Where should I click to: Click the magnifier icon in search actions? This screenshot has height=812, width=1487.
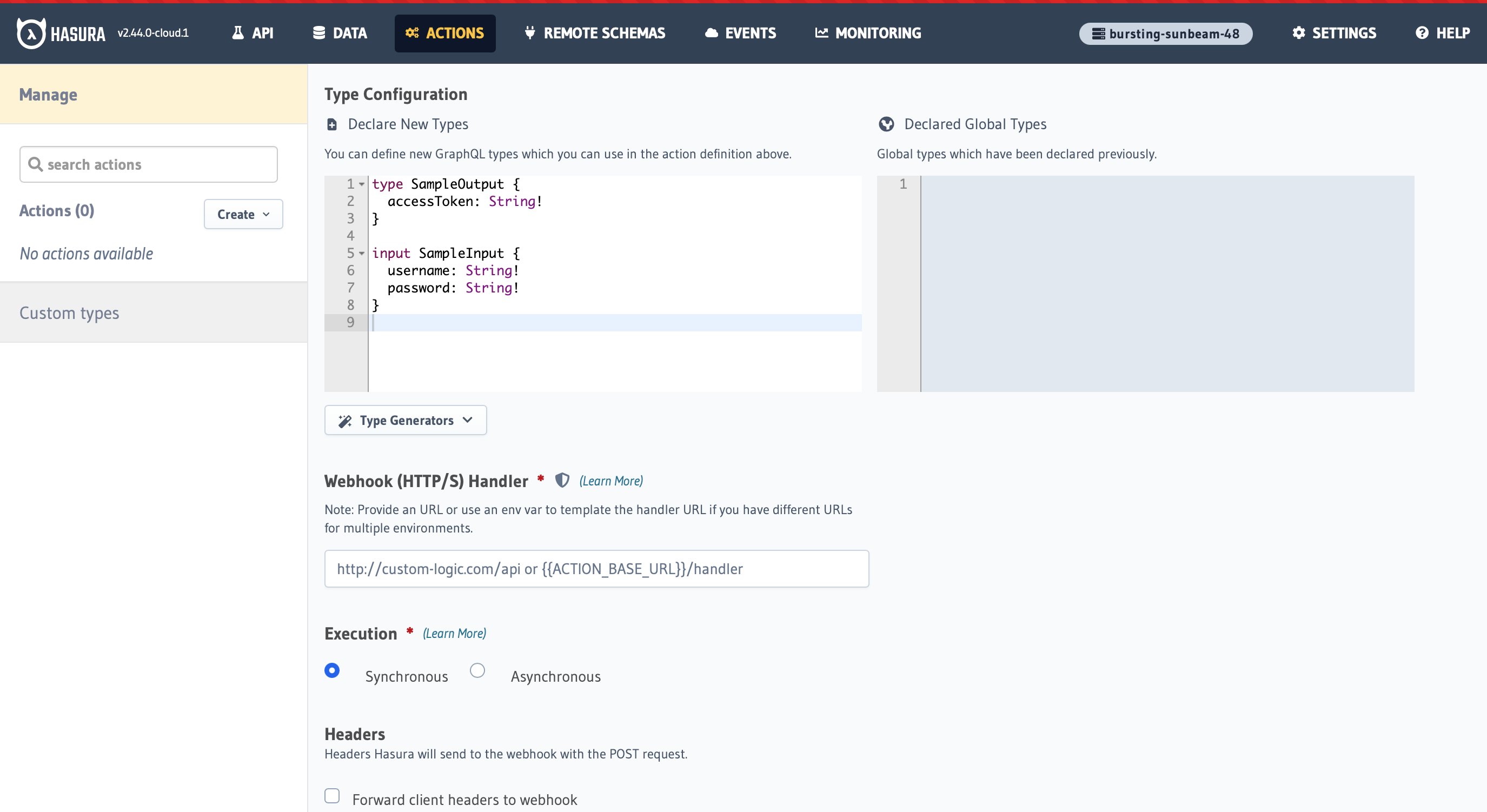pyautogui.click(x=35, y=164)
